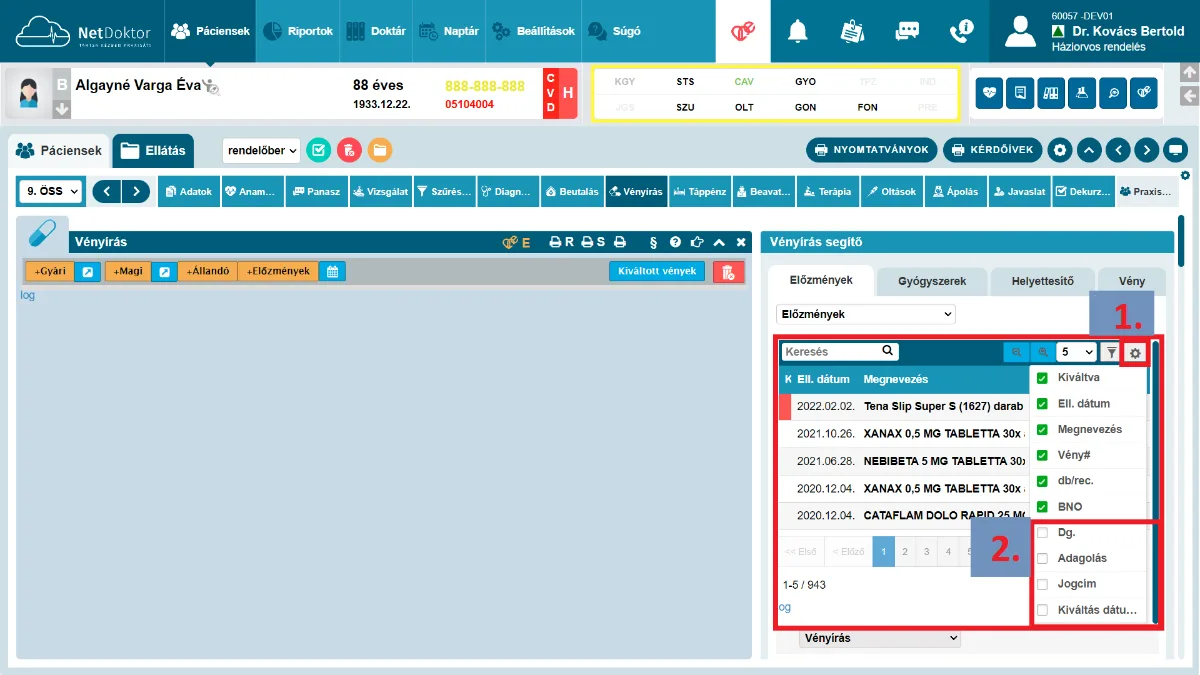The width and height of the screenshot is (1200, 675).
Task: Click the red trash icon in Vényírás toolbar
Action: [x=728, y=271]
